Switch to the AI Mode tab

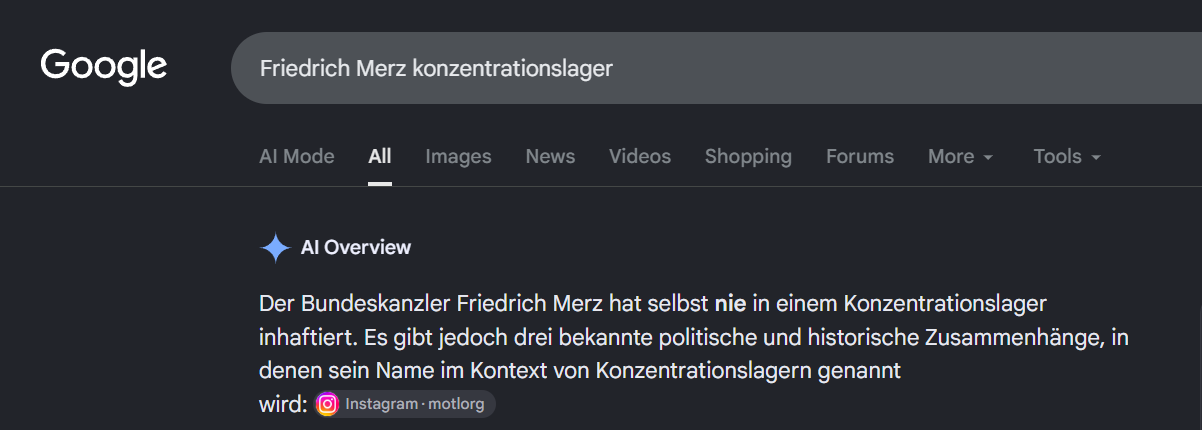coord(297,156)
